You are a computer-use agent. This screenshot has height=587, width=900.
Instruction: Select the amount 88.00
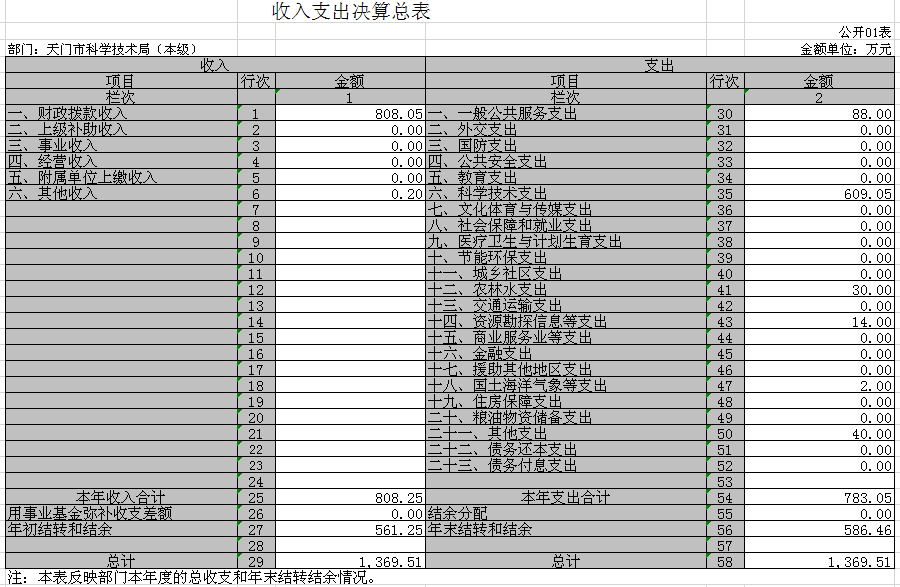[819, 113]
